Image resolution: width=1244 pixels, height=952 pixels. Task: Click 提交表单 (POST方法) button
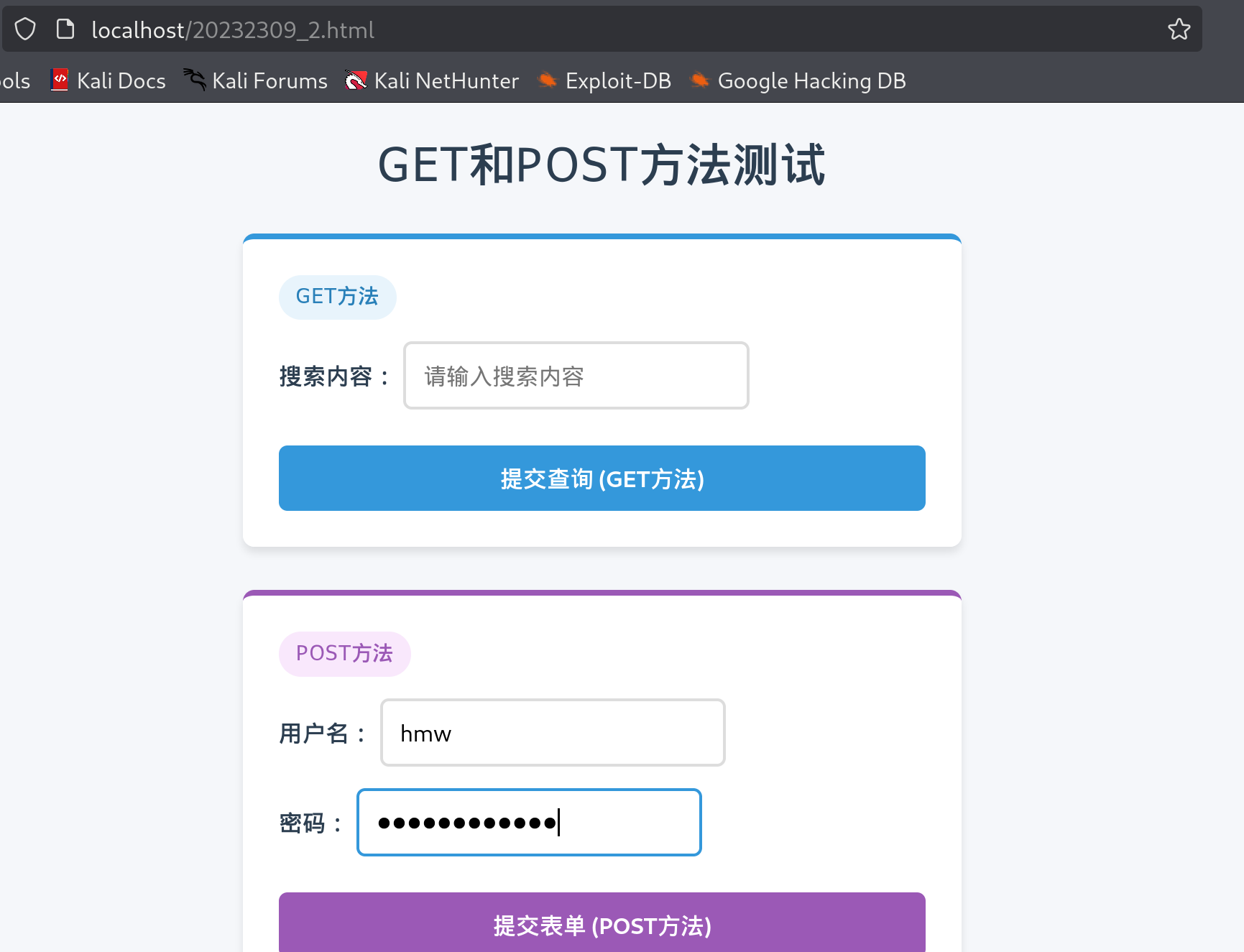click(602, 923)
